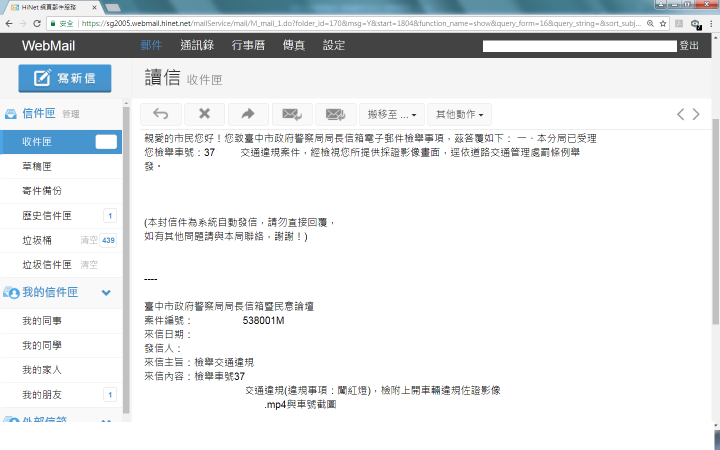Click the page's main vertical scrollbar

click(716, 220)
